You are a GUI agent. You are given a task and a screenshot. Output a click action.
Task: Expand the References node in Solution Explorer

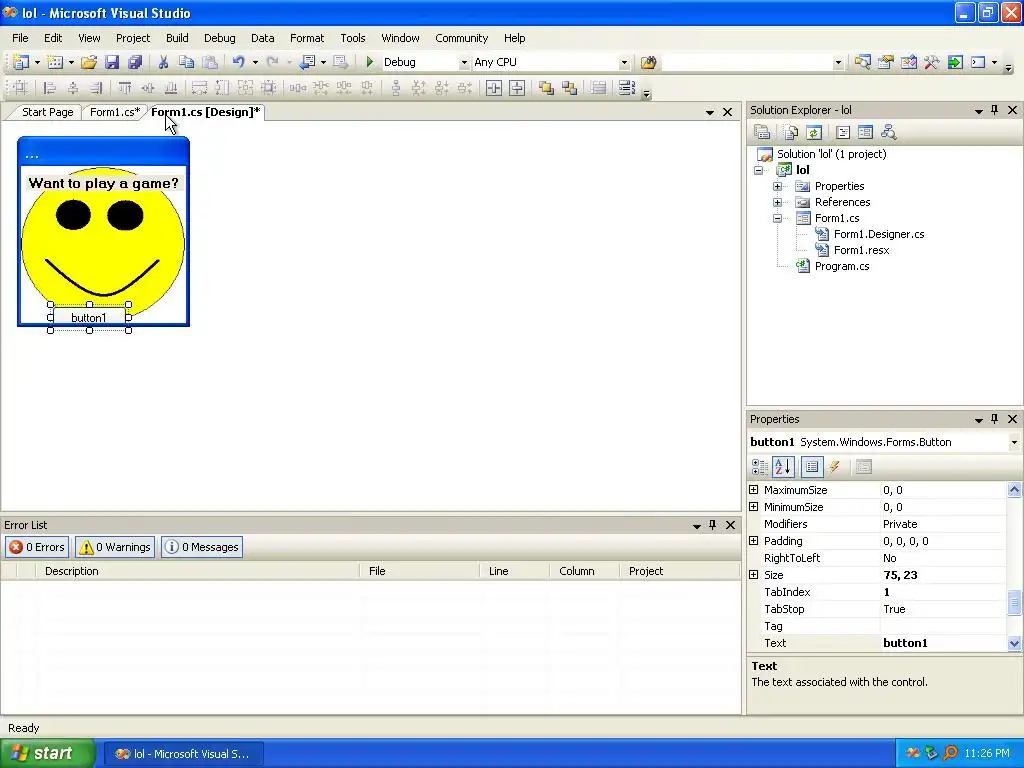pyautogui.click(x=777, y=202)
